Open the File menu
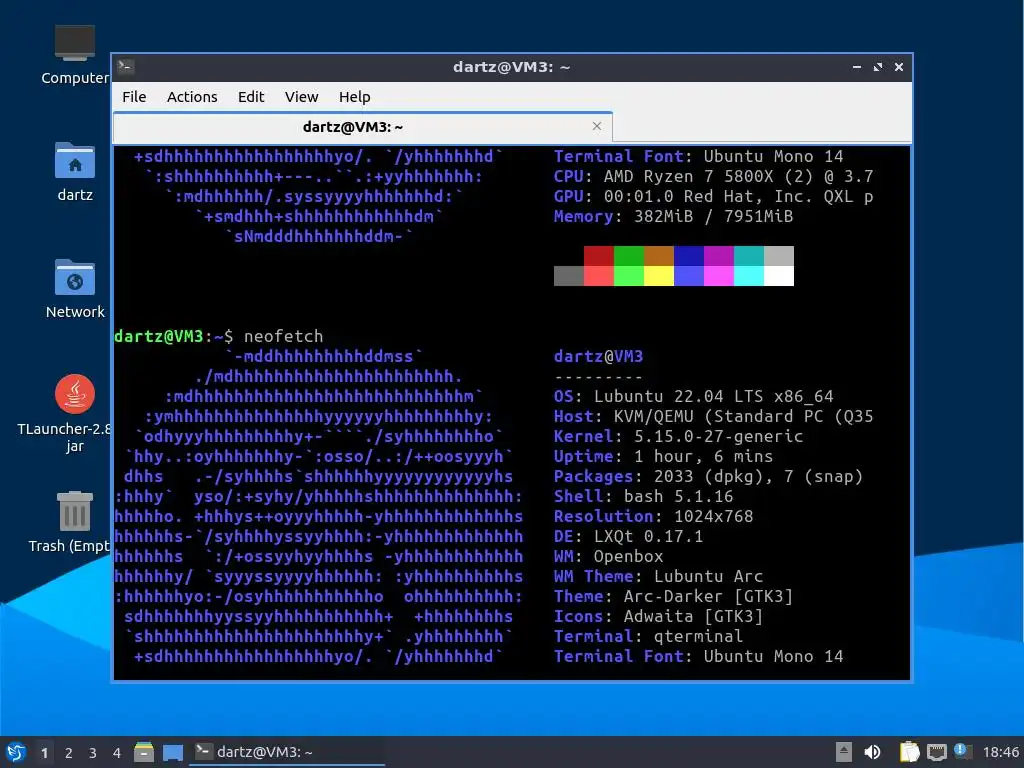This screenshot has width=1024, height=768. click(x=134, y=97)
